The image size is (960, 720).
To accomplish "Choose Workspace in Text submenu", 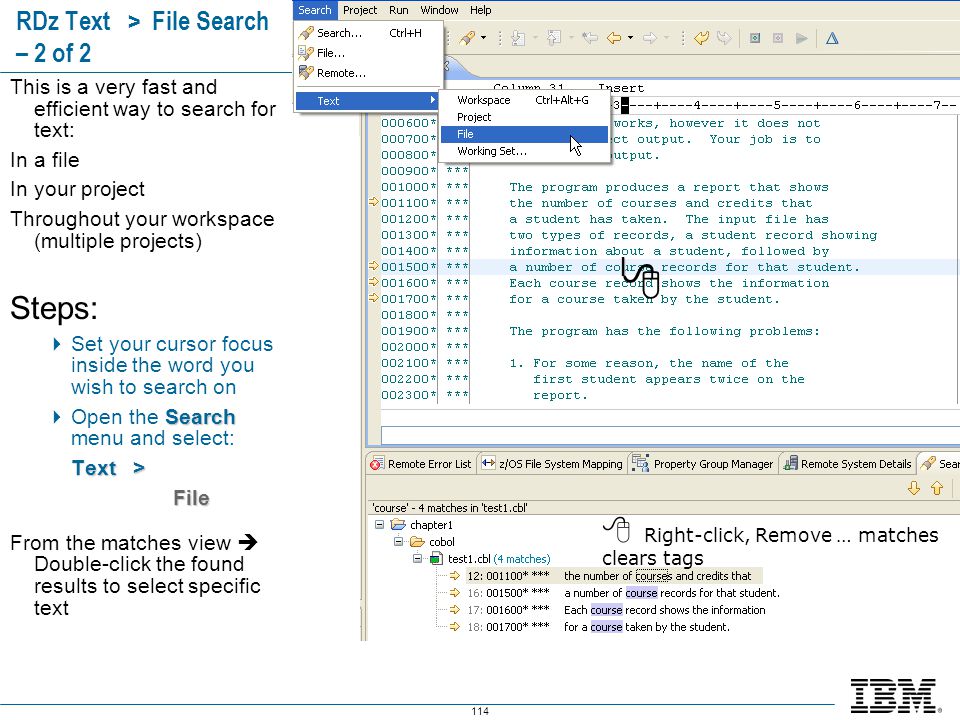I will tap(524, 100).
